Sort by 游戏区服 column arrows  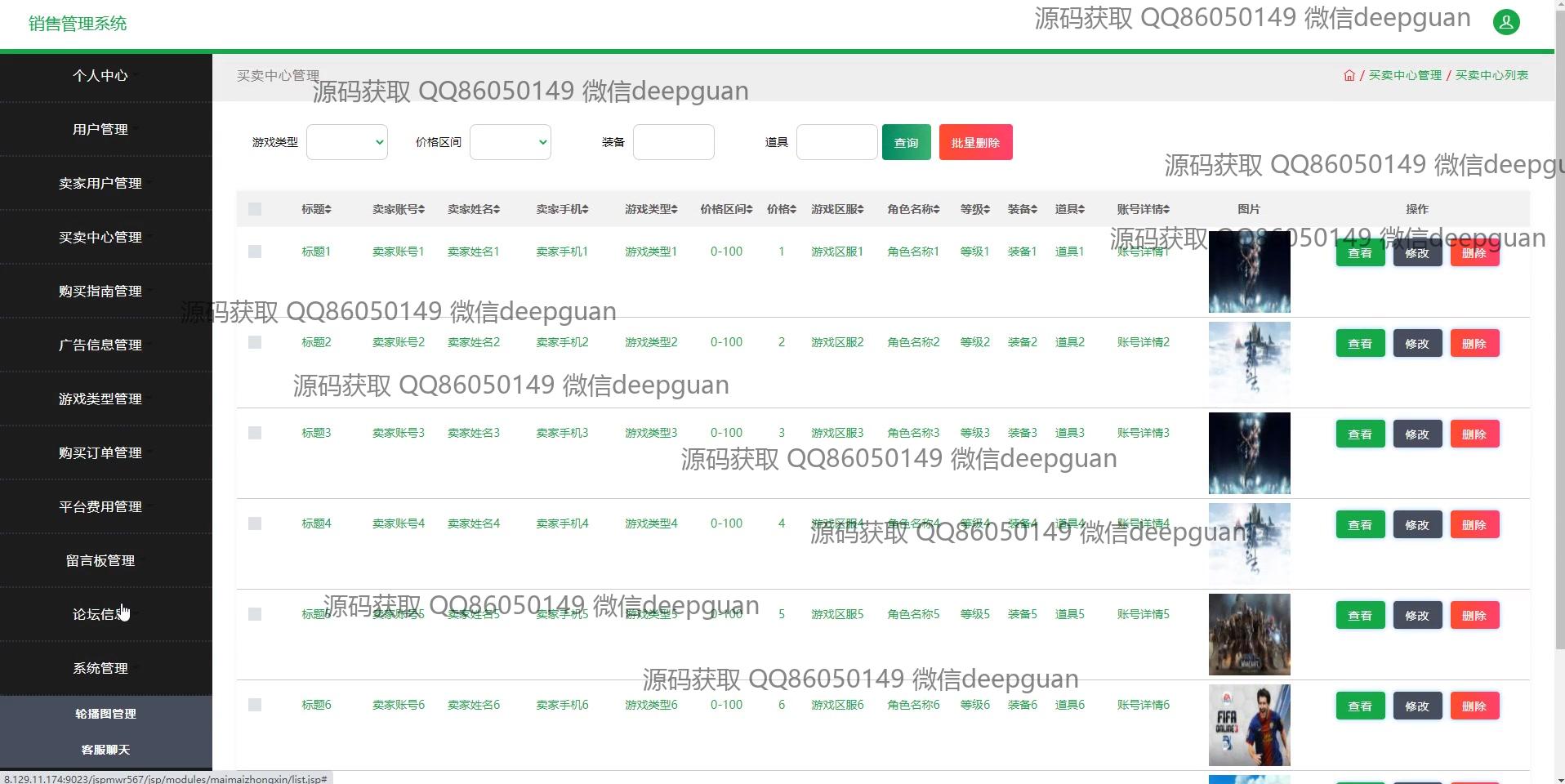click(861, 210)
